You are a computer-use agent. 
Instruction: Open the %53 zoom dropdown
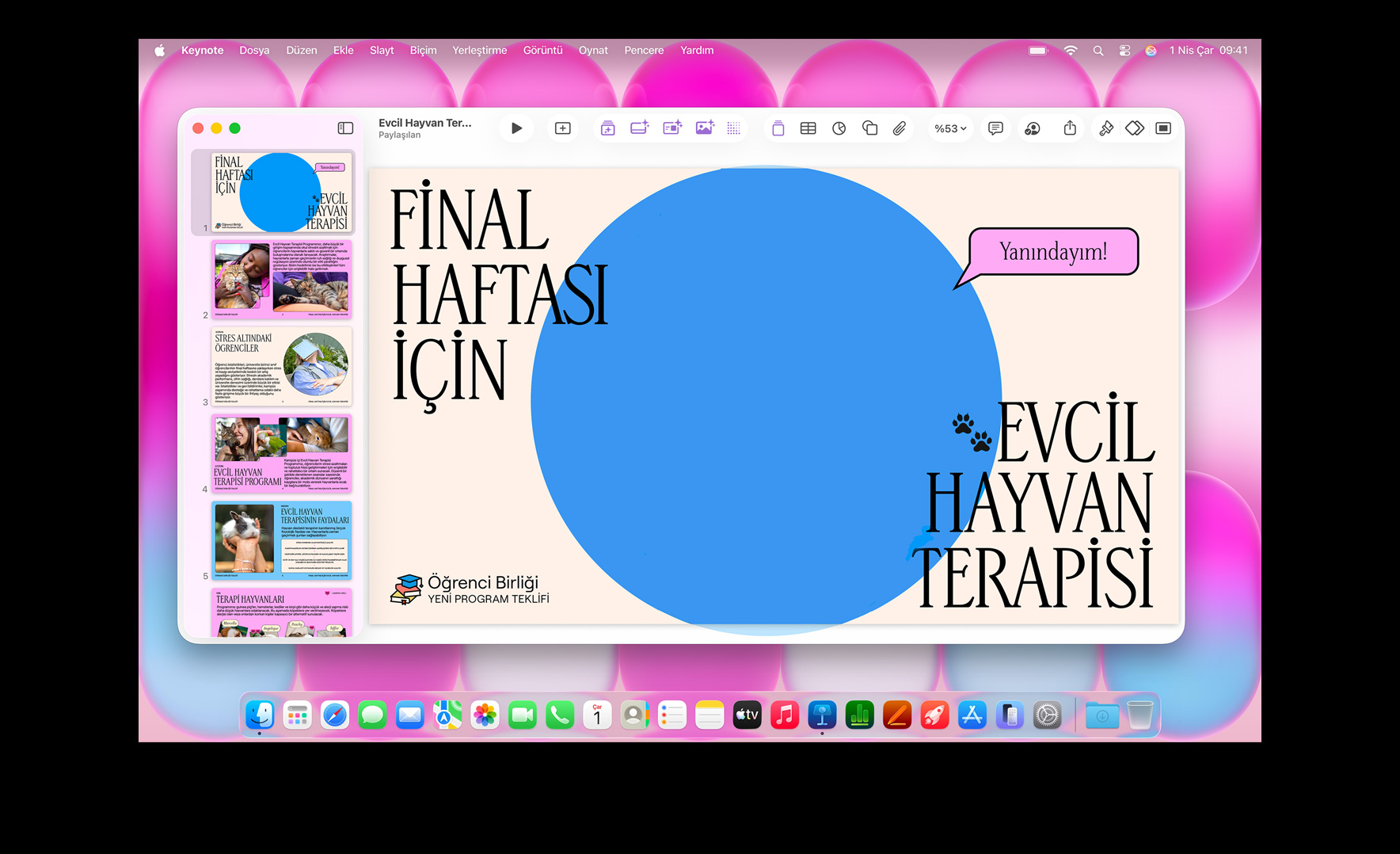(x=950, y=128)
